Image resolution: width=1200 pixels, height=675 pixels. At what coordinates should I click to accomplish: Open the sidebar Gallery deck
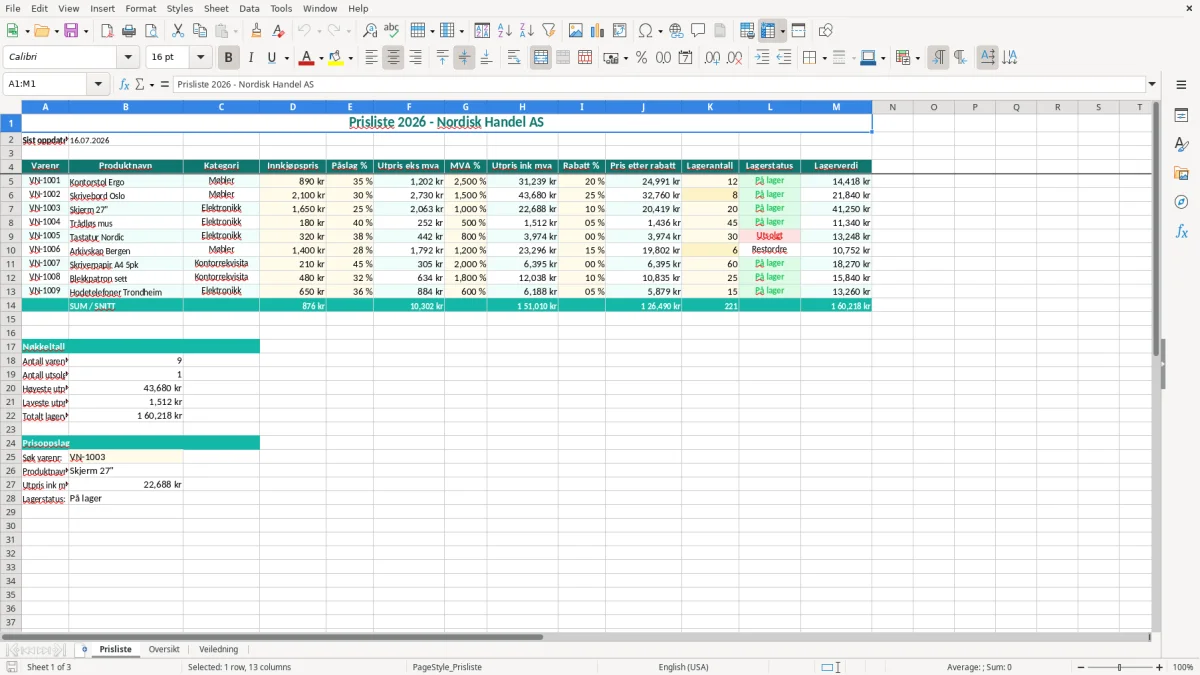(x=1181, y=173)
